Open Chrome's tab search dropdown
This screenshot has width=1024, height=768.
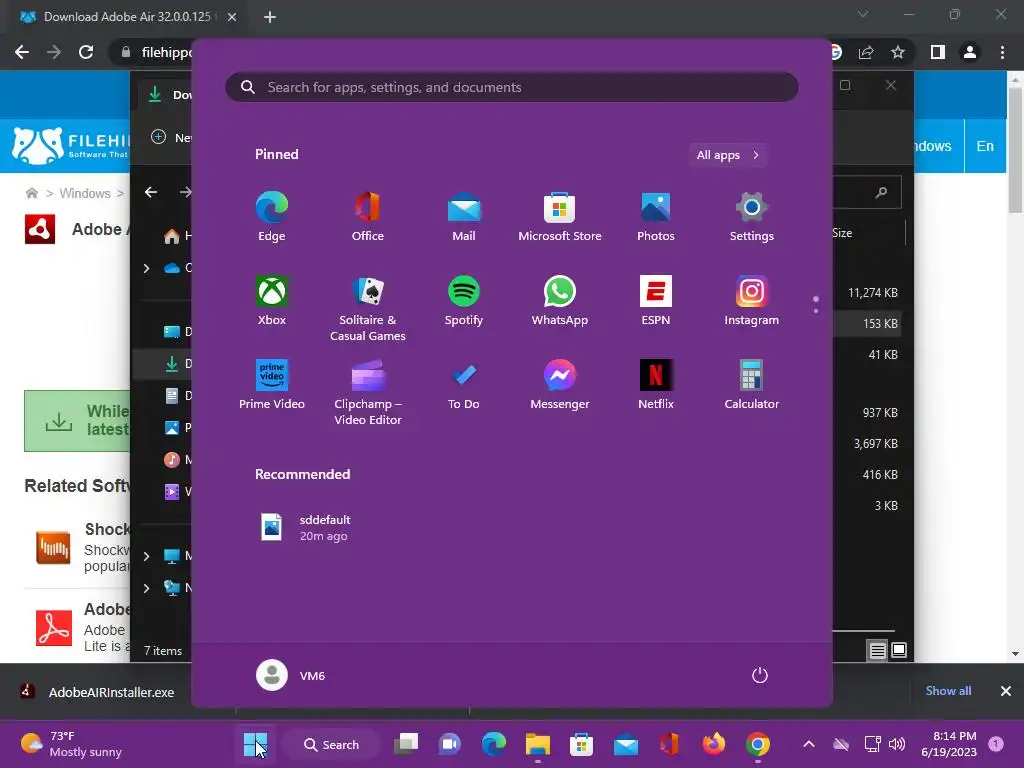coord(863,14)
